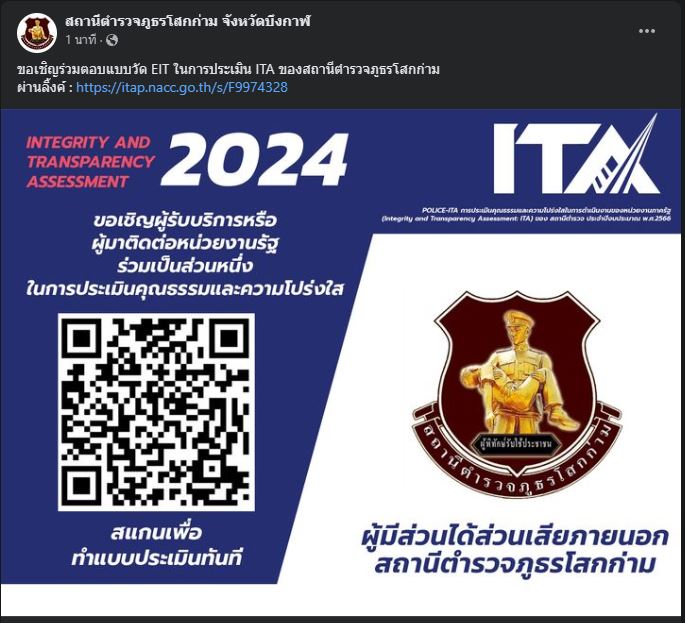Open the post timestamp '1 นาที'

(x=81, y=40)
